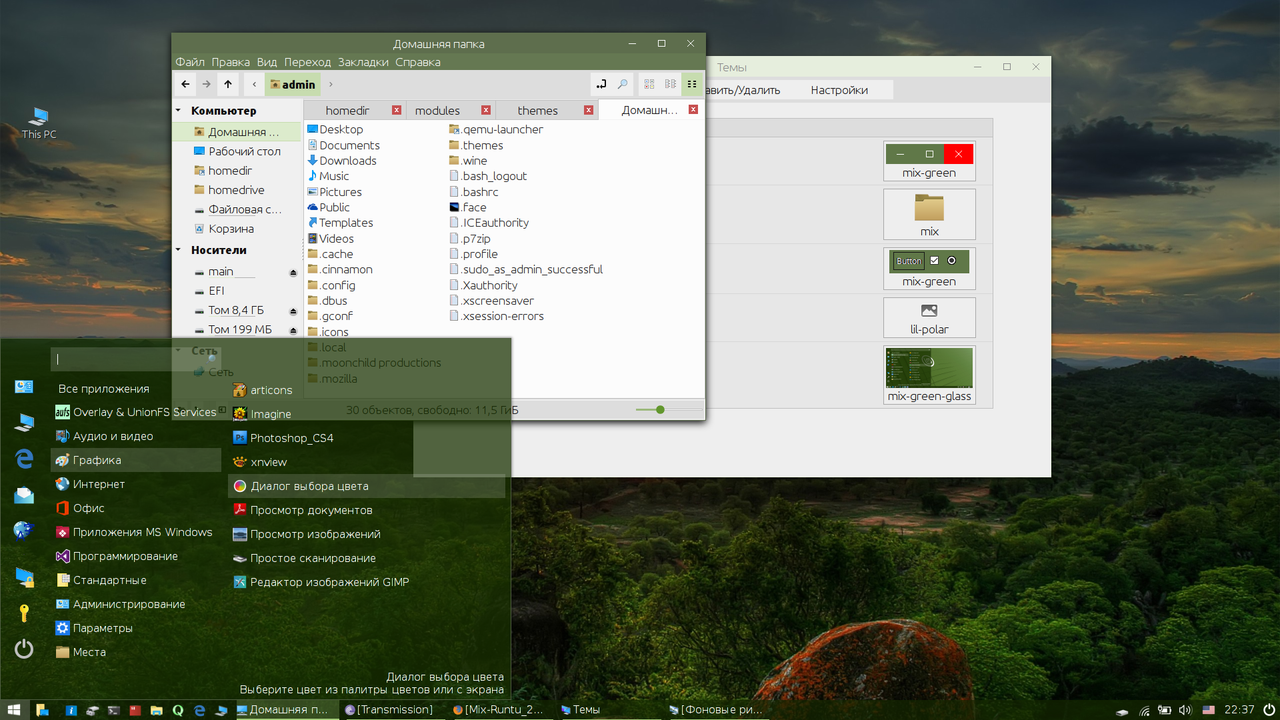
Task: Switch to icon view mode
Action: [x=648, y=85]
